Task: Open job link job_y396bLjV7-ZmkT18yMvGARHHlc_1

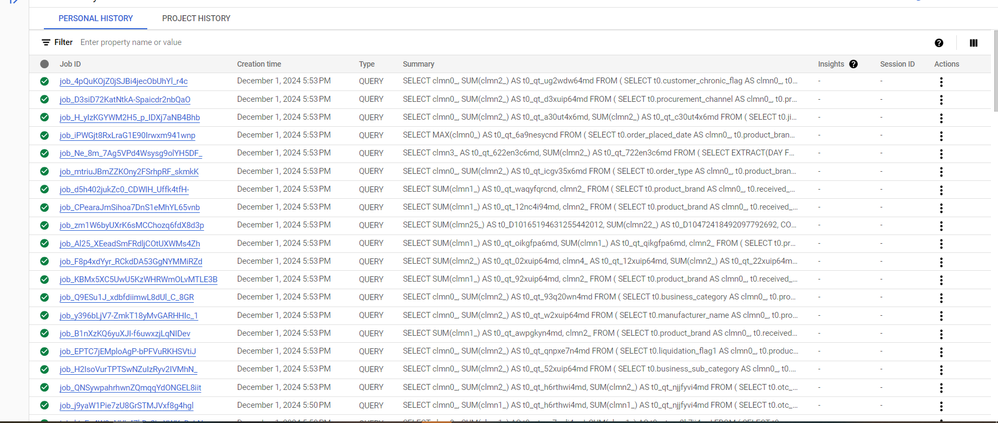Action: [x=129, y=316]
